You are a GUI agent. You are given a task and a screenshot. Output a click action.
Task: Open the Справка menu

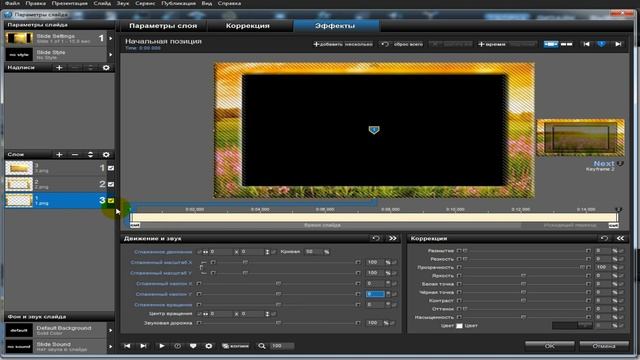coord(229,3)
